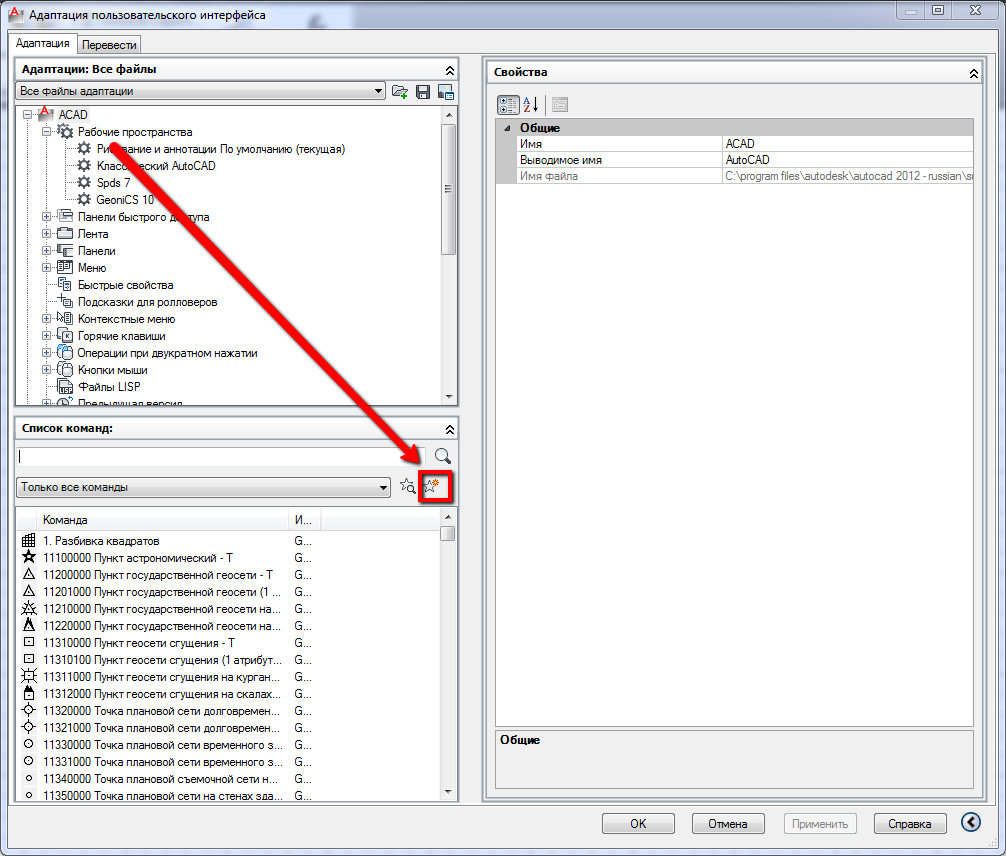This screenshot has height=856, width=1006.
Task: Select the Классический AutoCAD workspace
Action: point(156,166)
